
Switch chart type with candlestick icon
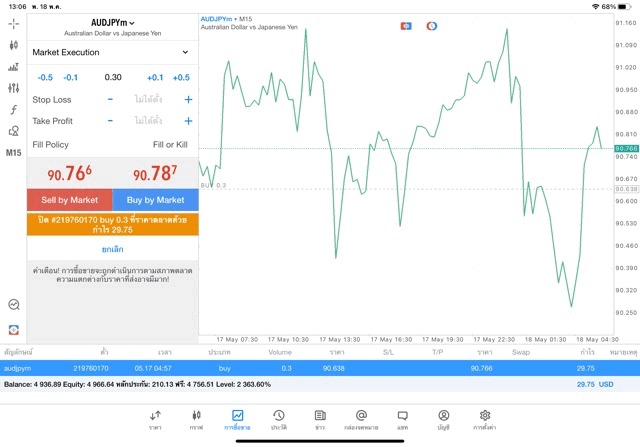[13, 45]
